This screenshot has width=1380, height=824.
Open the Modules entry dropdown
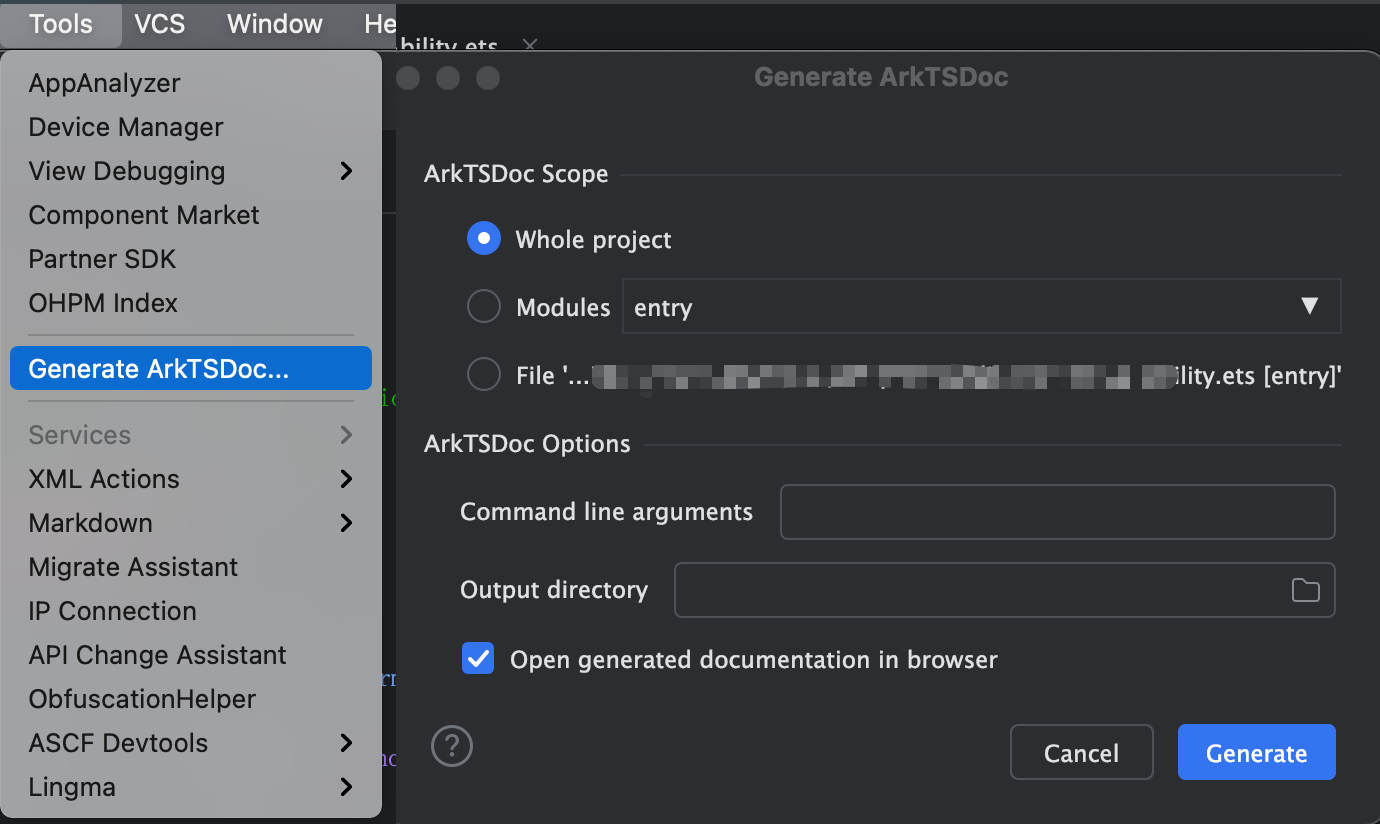(981, 306)
